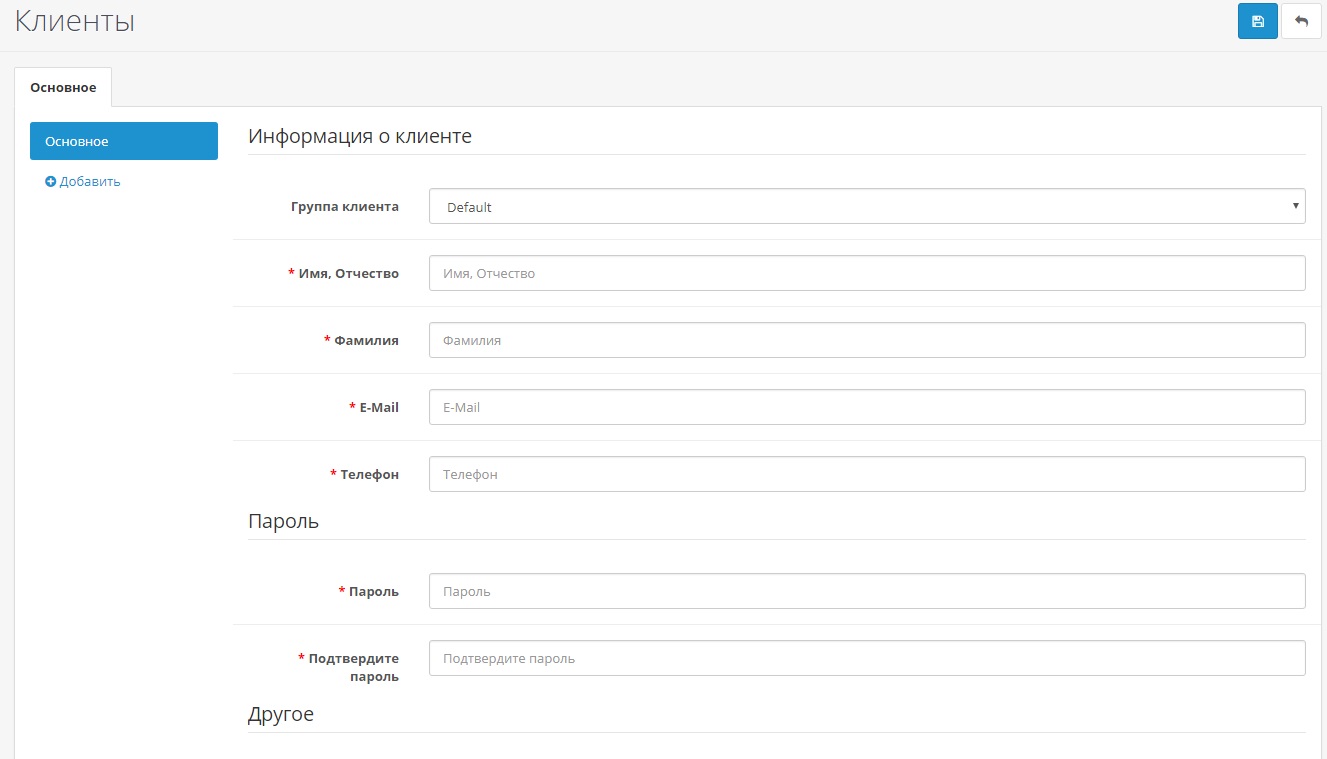Click the Телефон field label

click(x=369, y=474)
